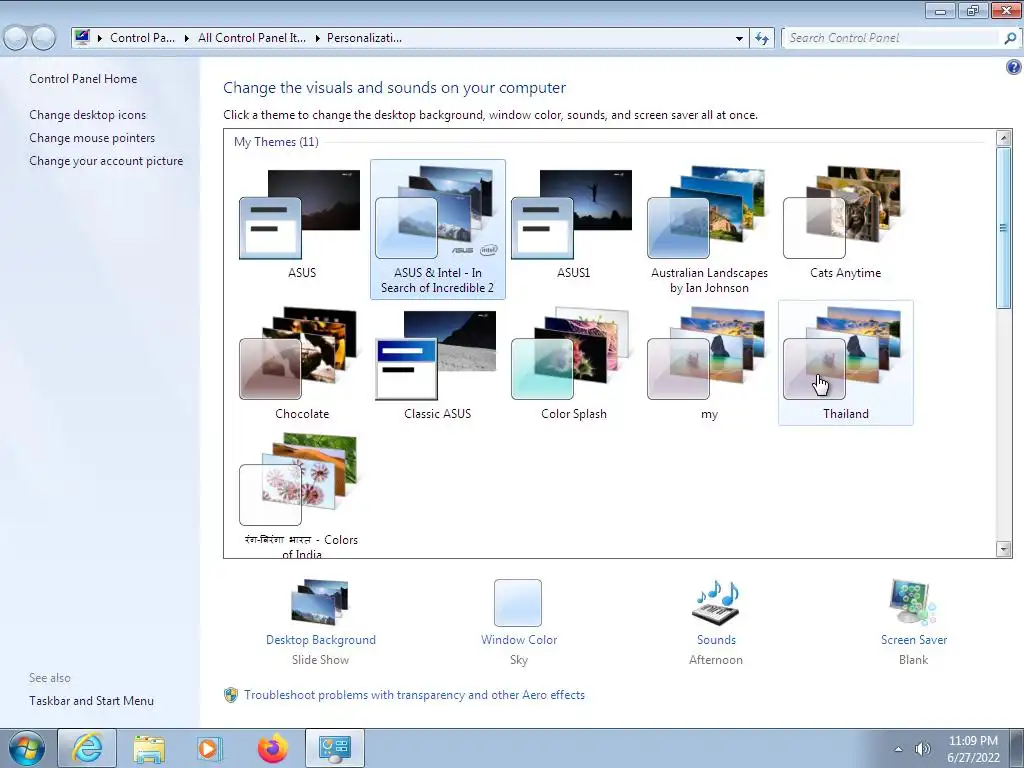Click the shield icon beside Troubleshoot link

point(231,695)
